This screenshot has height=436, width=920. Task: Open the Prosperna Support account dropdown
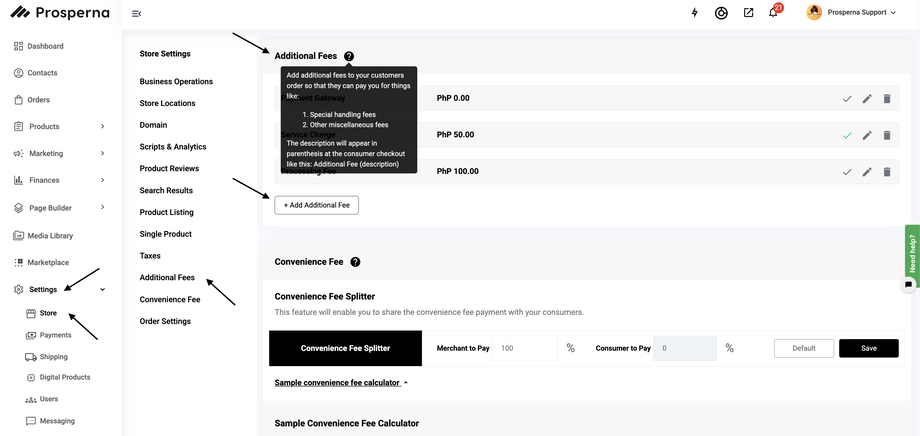pyautogui.click(x=852, y=13)
